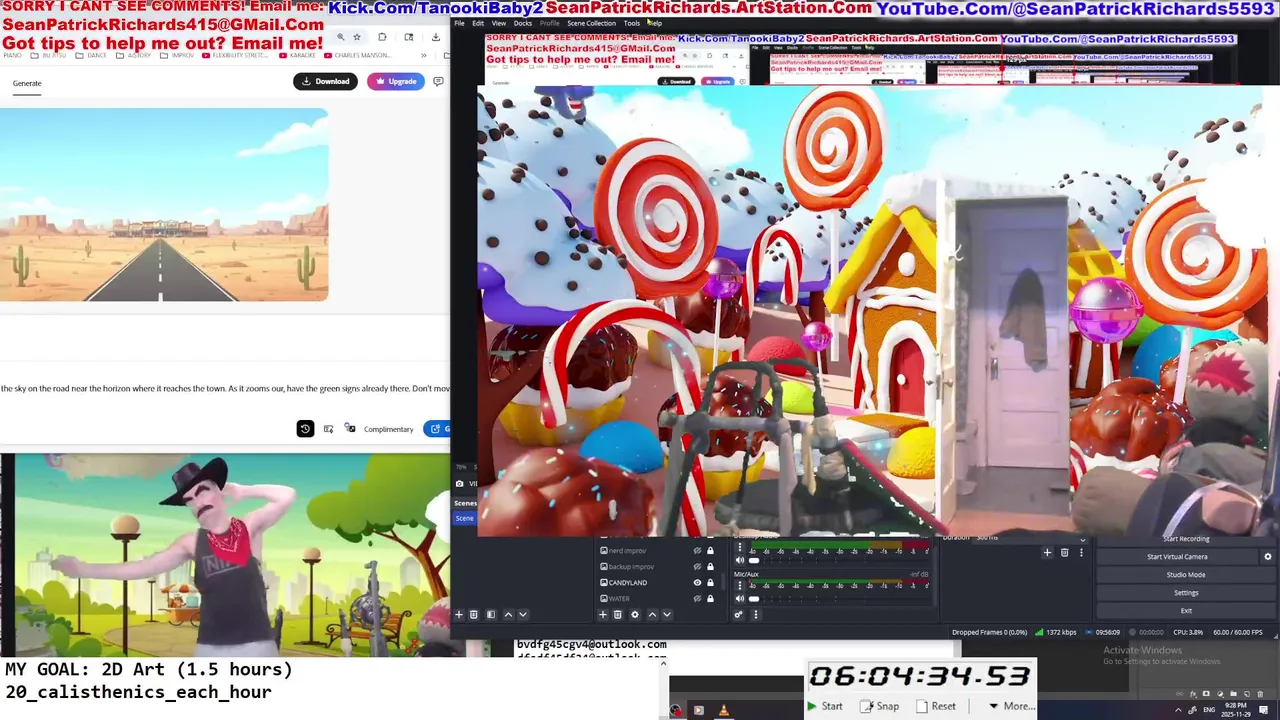The height and width of the screenshot is (720, 1280).
Task: Open the browser extensions puzzle icon
Action: (382, 37)
